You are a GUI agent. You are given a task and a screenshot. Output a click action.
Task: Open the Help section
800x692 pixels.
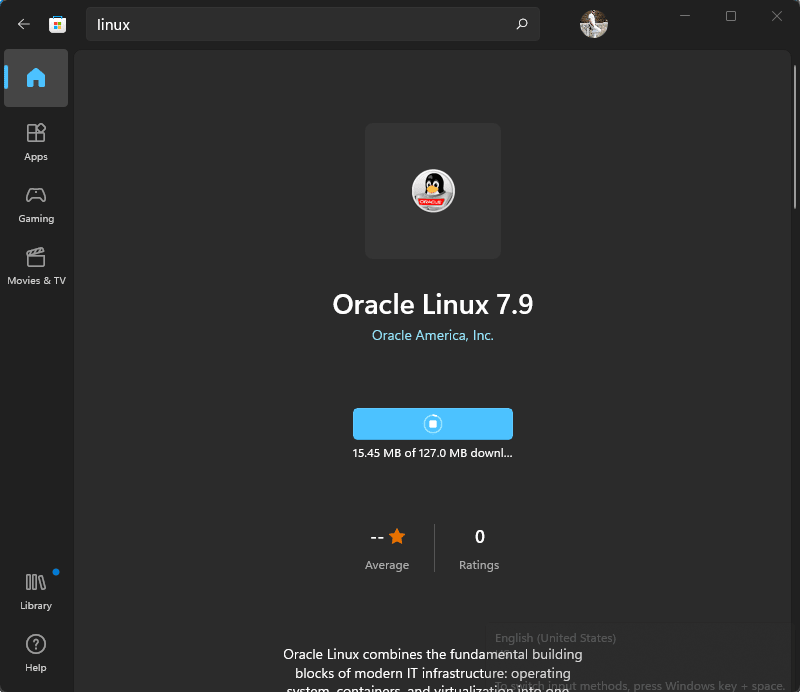coord(36,653)
